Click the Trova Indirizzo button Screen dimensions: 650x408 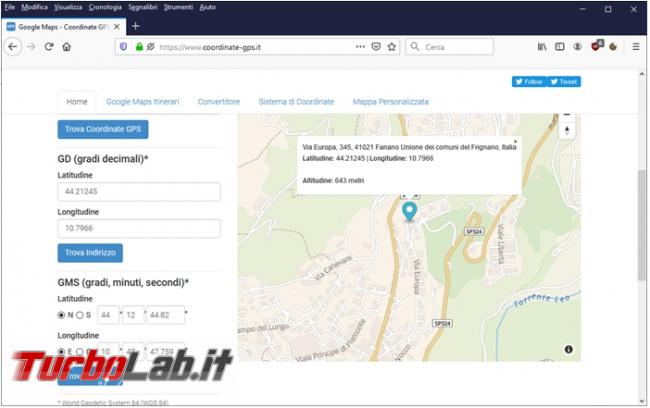(x=90, y=253)
